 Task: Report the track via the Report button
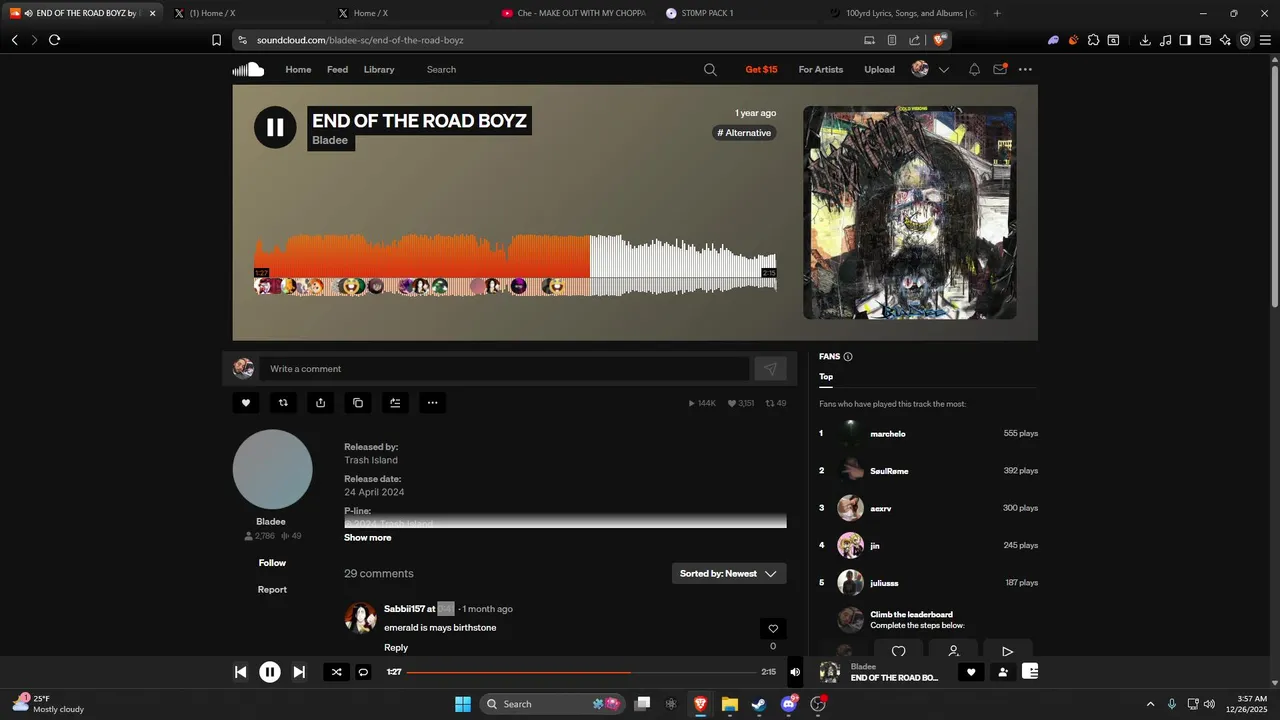[x=272, y=590]
